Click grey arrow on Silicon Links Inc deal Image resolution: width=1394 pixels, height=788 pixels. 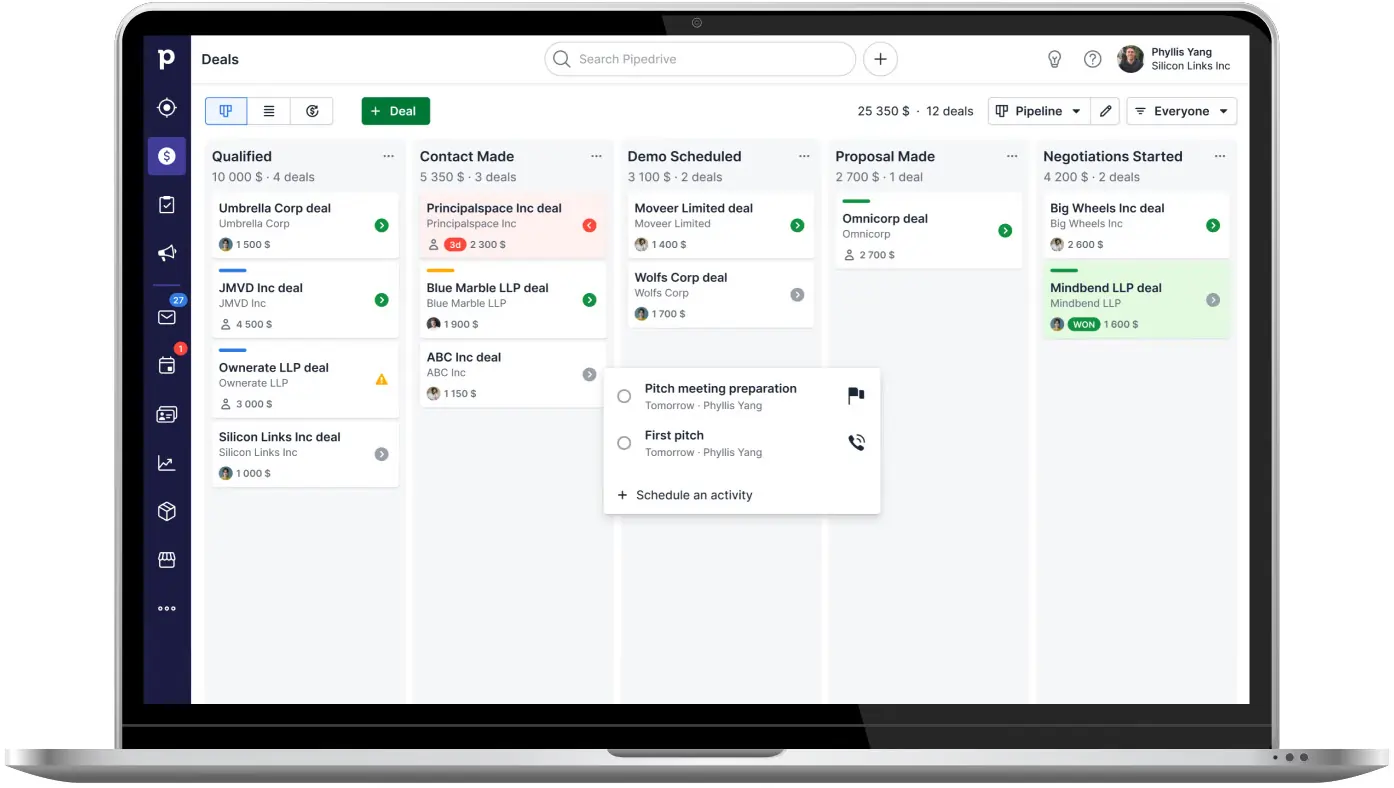tap(381, 454)
